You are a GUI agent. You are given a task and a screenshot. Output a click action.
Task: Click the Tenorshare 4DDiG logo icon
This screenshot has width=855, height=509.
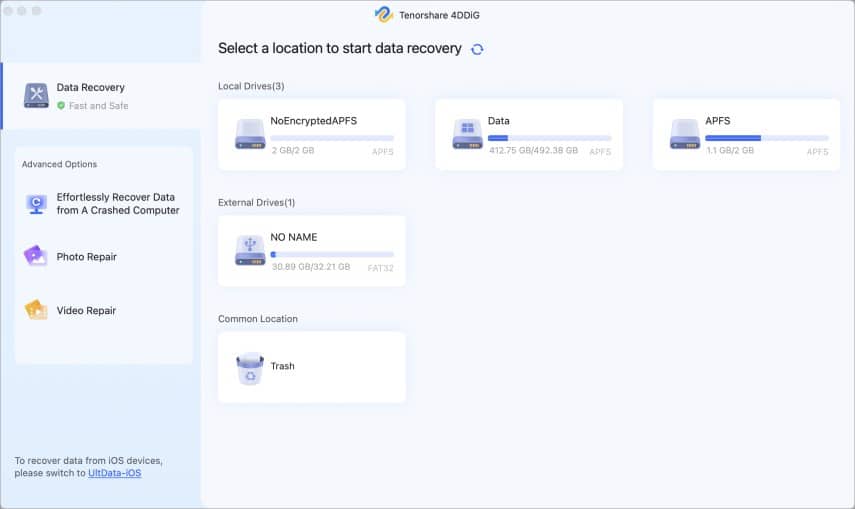(384, 14)
